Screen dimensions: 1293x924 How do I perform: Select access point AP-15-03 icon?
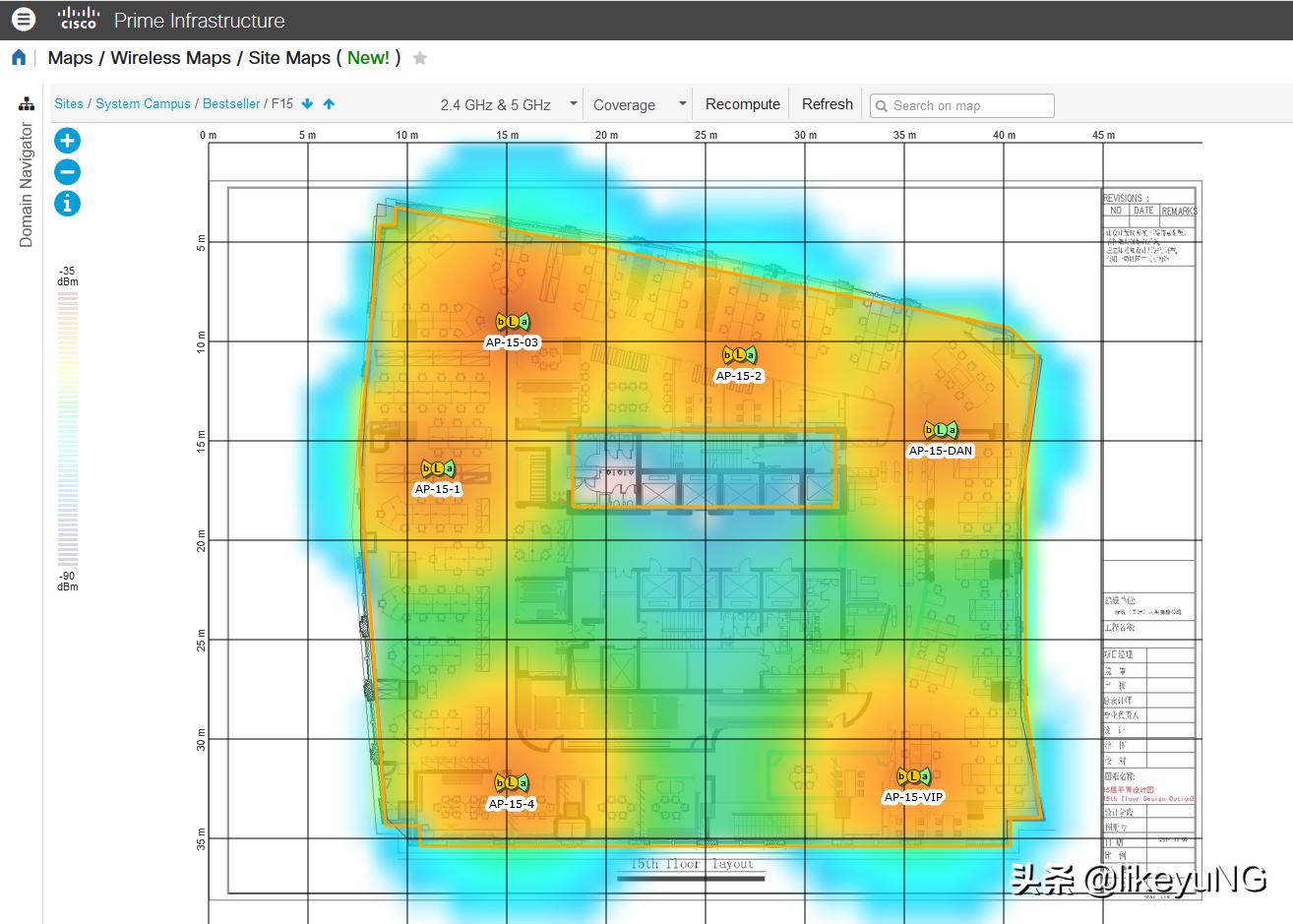[512, 322]
